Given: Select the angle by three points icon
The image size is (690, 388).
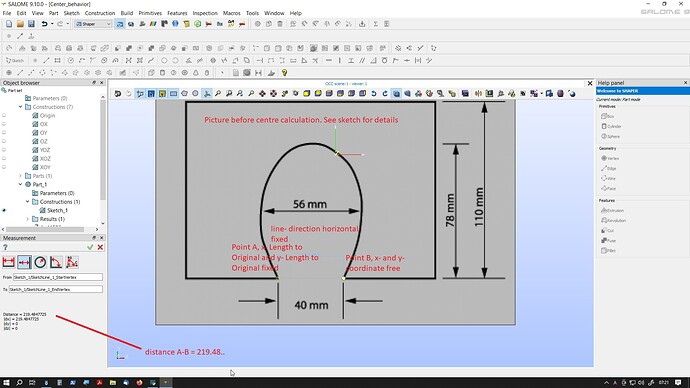Looking at the screenshot, I should point(72,262).
